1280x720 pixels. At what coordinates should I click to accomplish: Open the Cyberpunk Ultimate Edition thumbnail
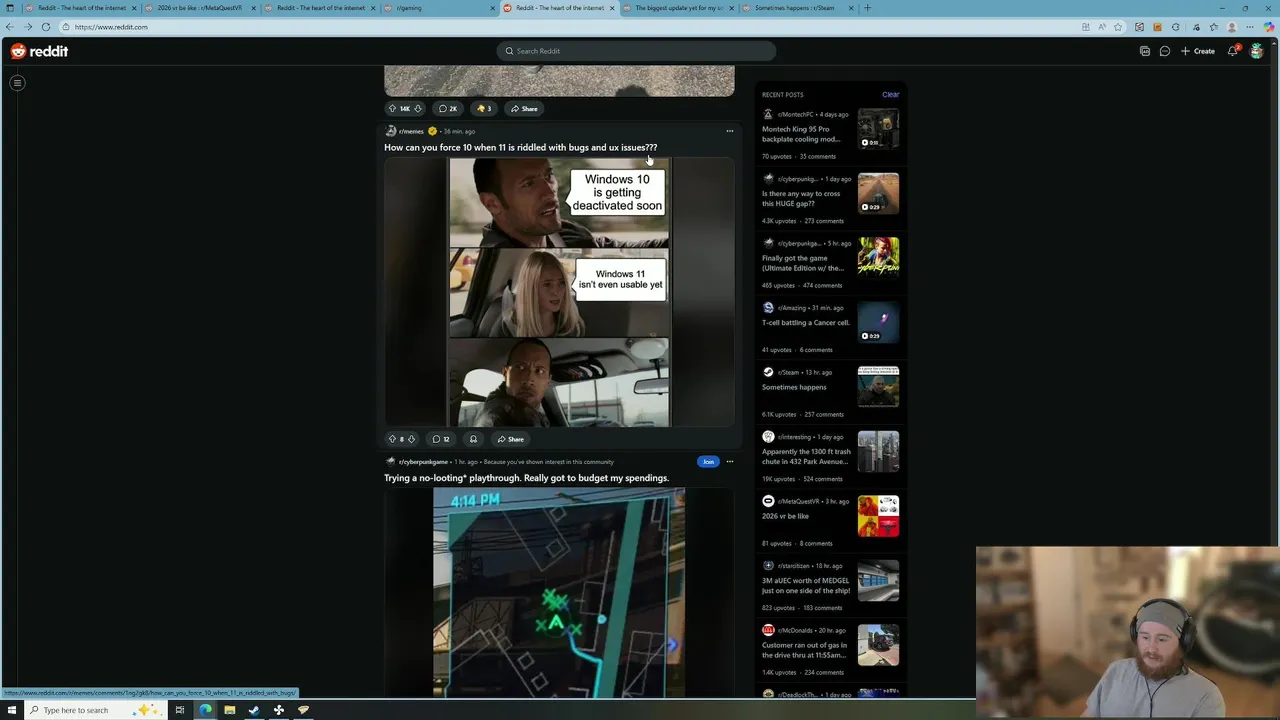tap(878, 258)
